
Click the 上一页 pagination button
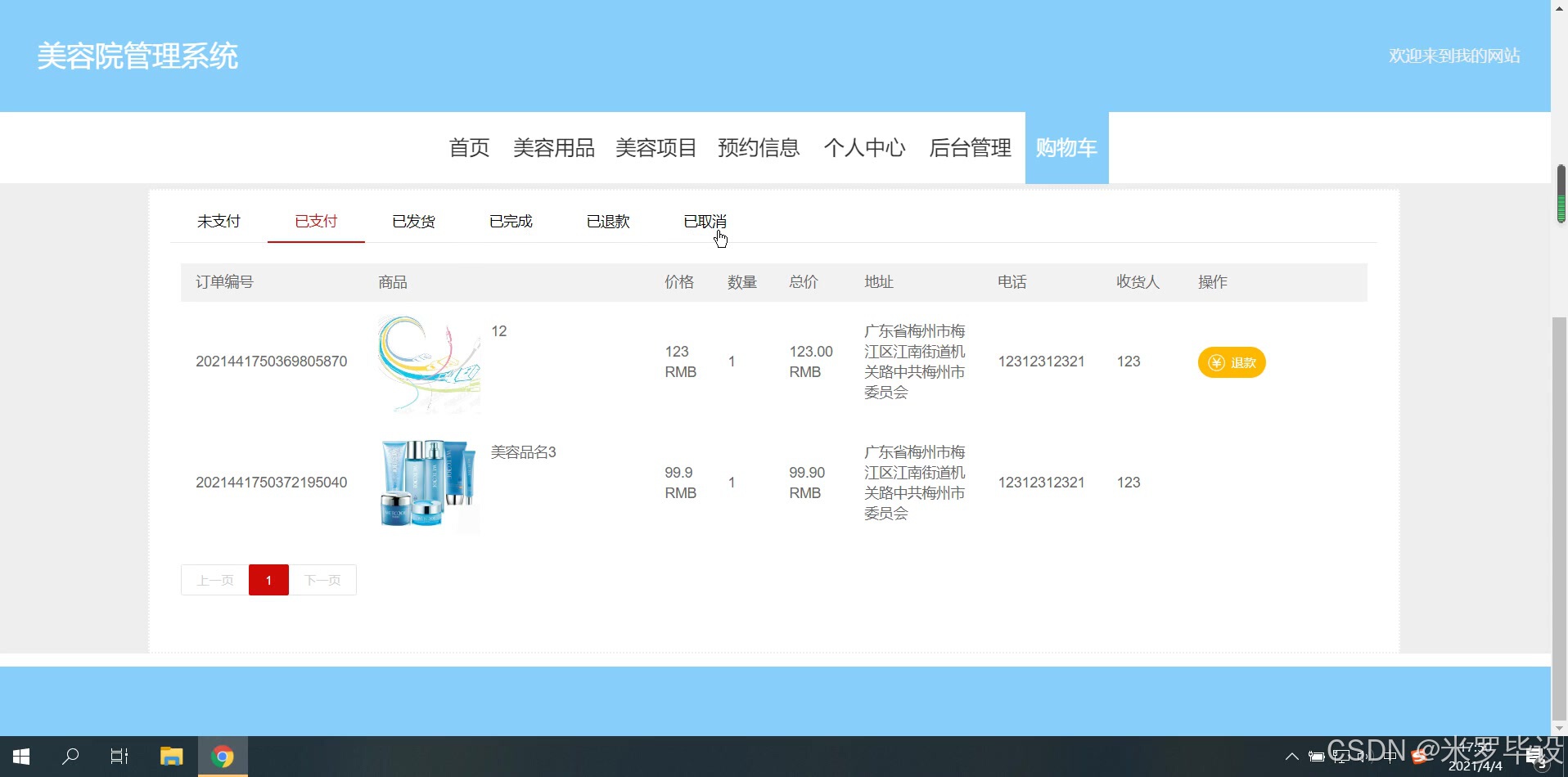pyautogui.click(x=215, y=580)
